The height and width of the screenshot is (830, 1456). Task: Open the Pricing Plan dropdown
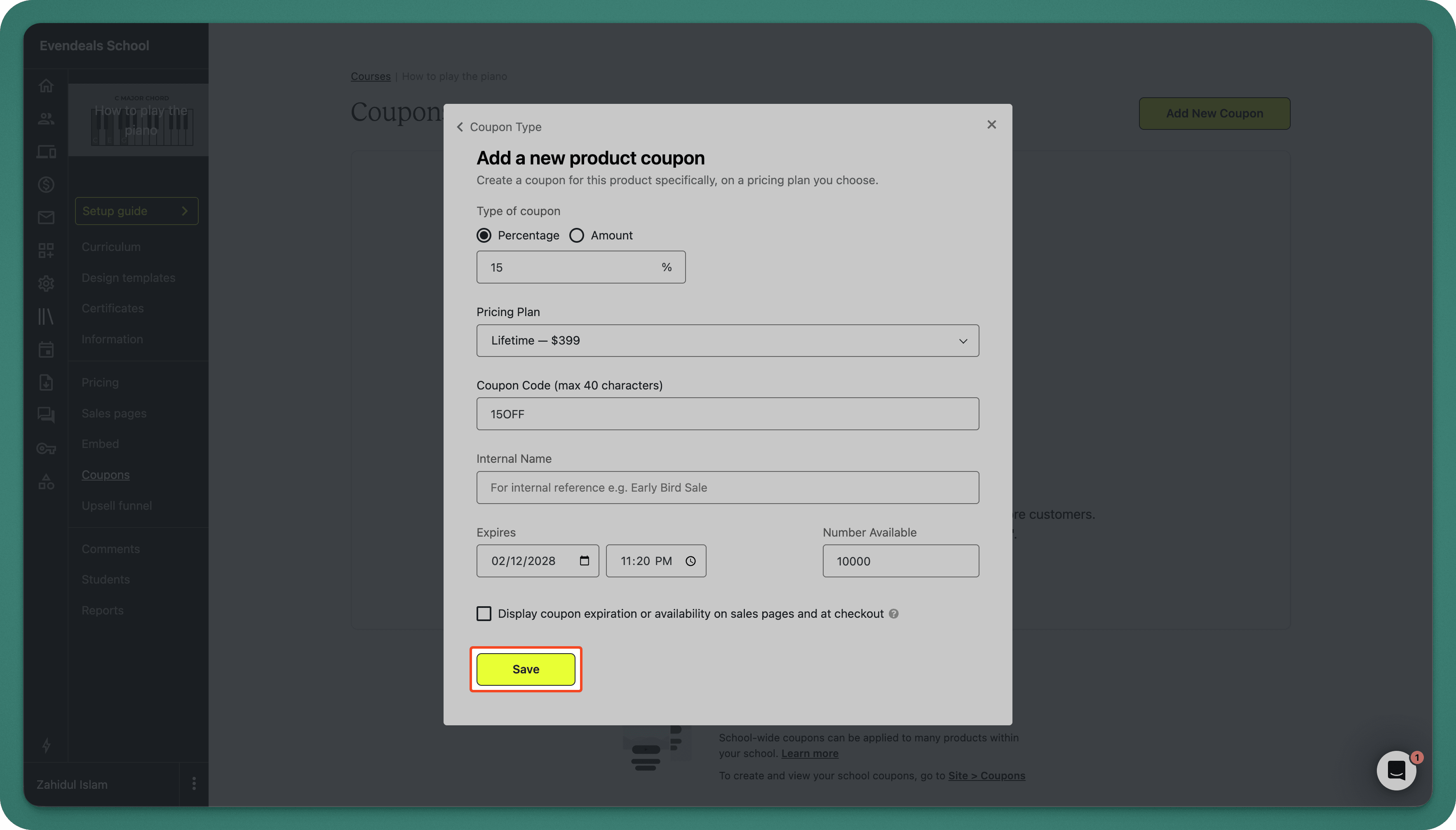coord(727,340)
